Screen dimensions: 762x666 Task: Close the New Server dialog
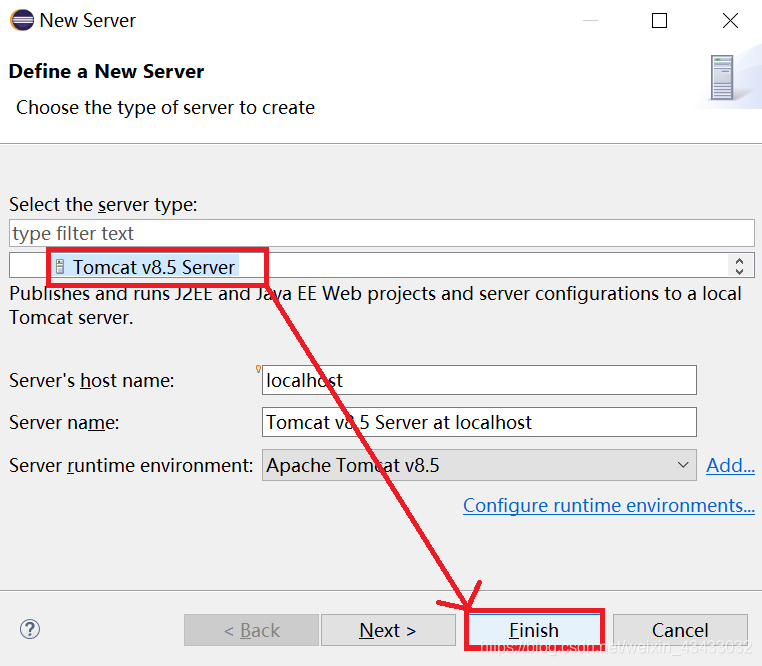click(730, 20)
